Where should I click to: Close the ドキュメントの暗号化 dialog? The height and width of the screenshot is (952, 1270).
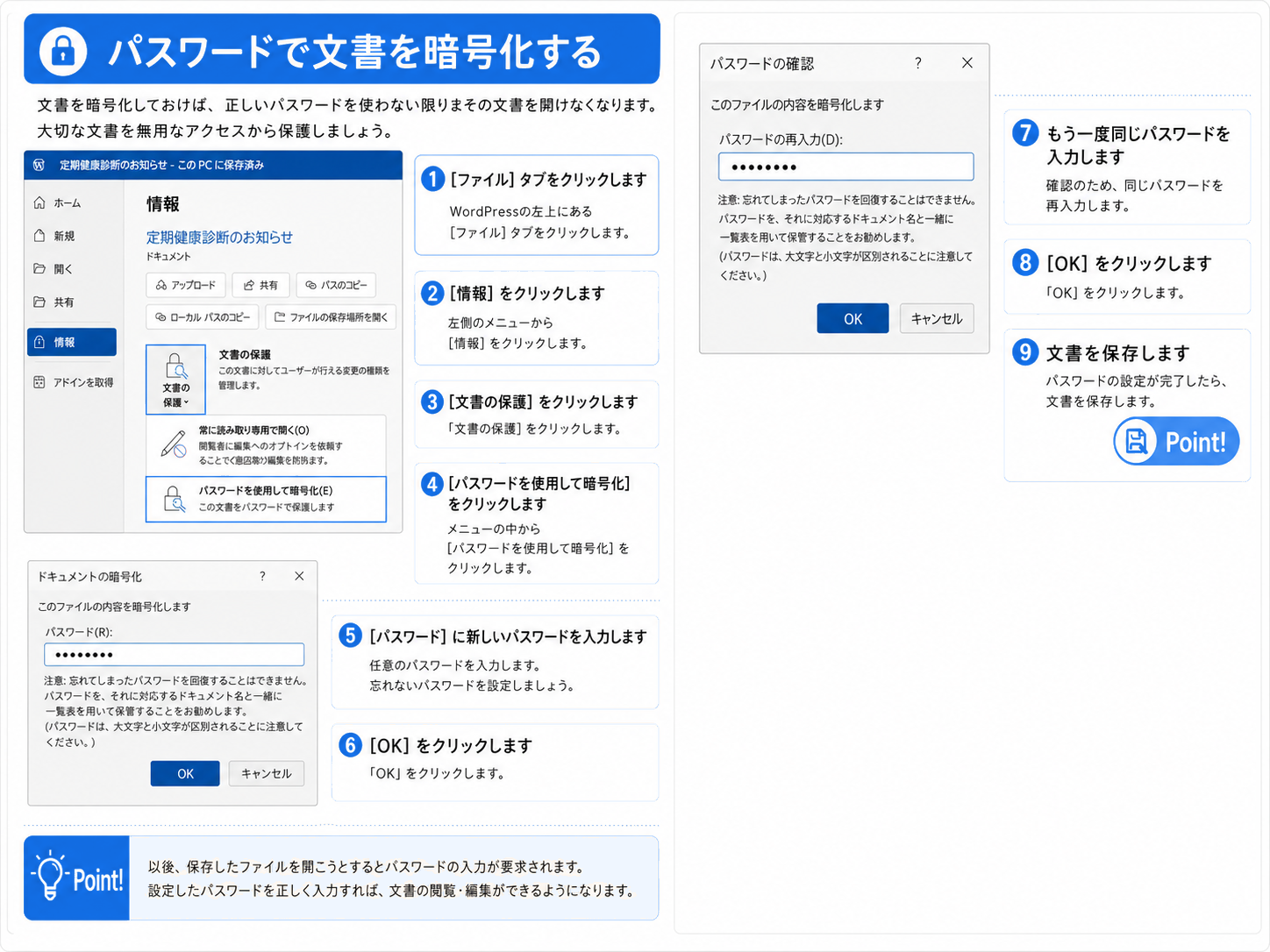tap(299, 576)
